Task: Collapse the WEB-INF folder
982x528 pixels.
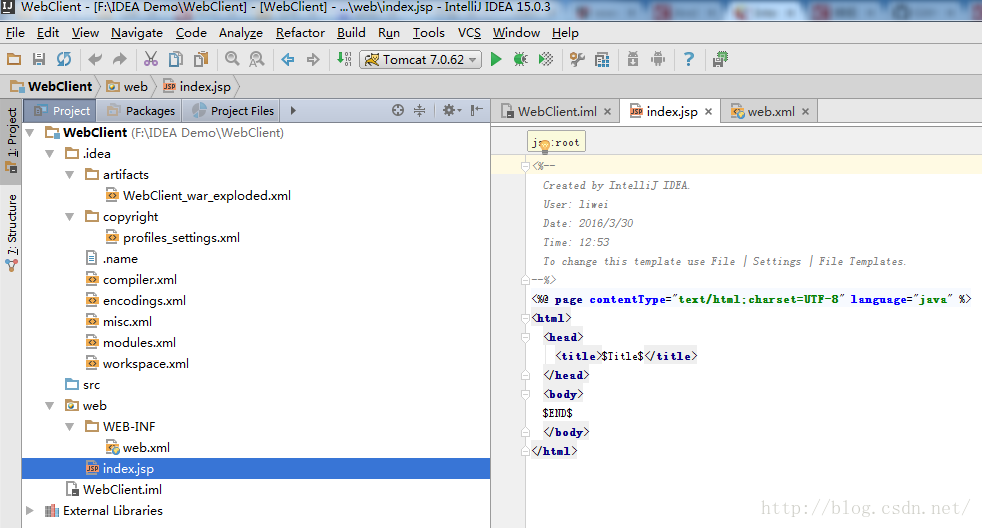Action: [x=70, y=427]
